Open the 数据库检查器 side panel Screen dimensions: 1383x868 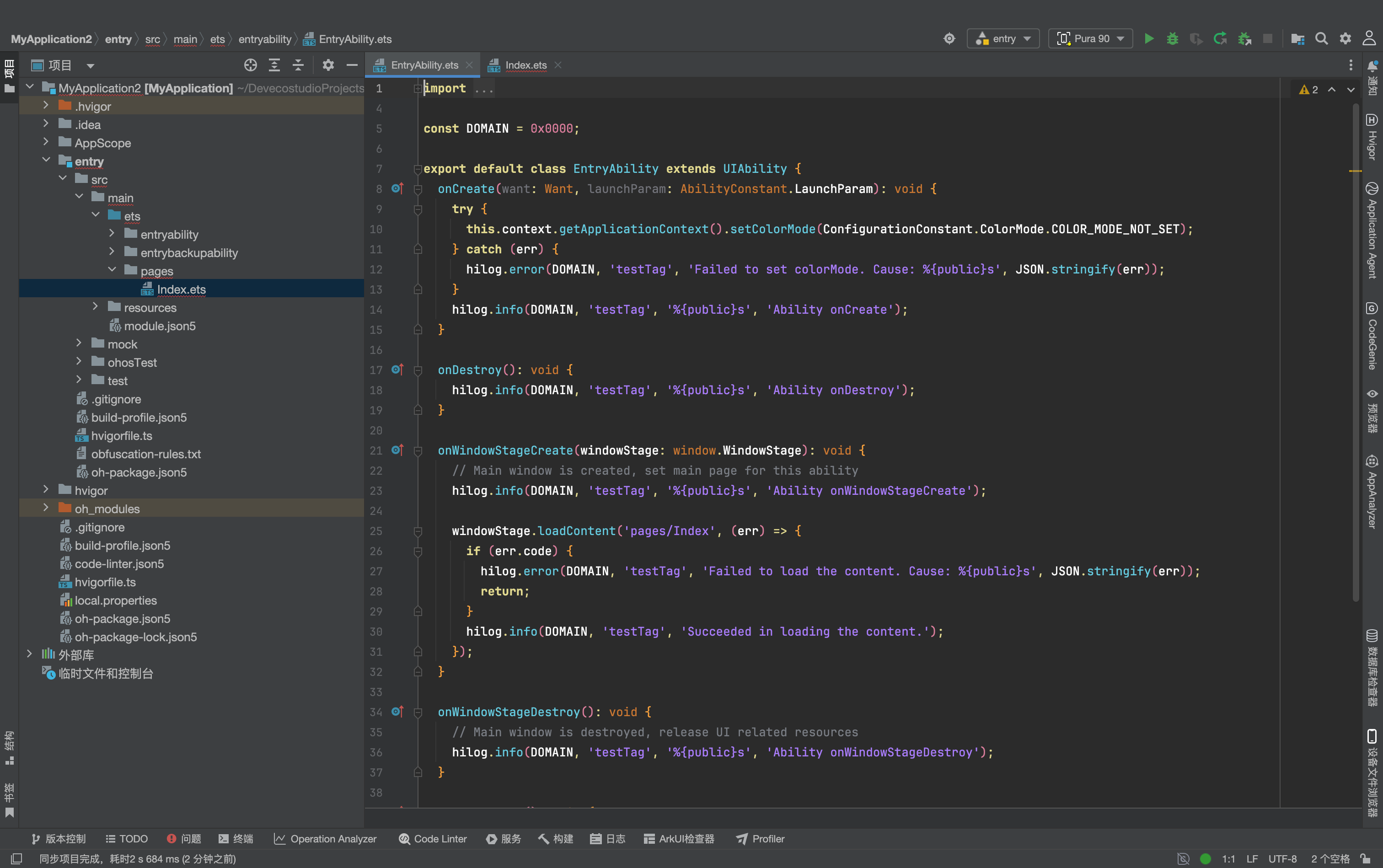click(1372, 668)
